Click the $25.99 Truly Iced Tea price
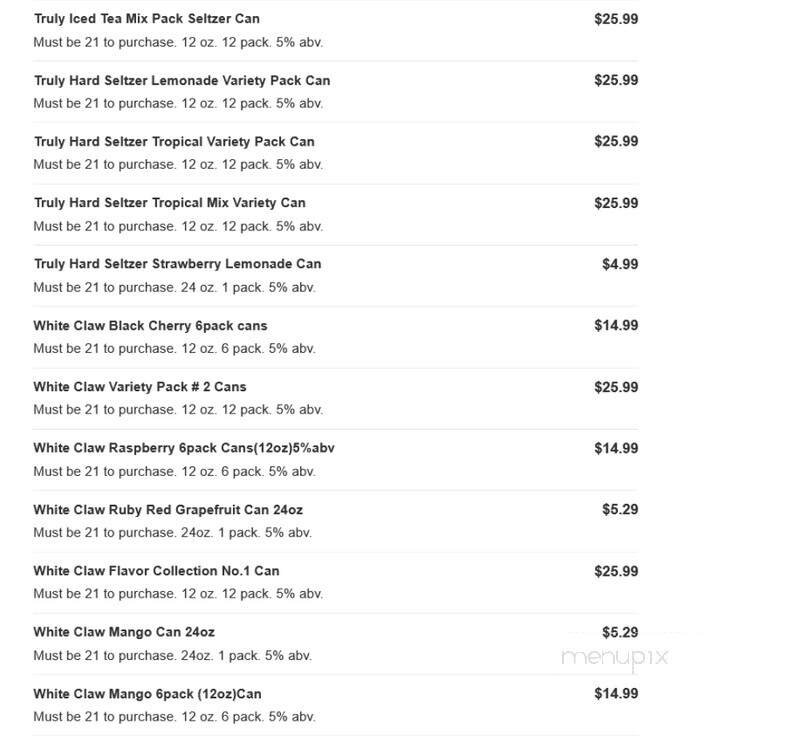This screenshot has width=794, height=740. pos(615,19)
